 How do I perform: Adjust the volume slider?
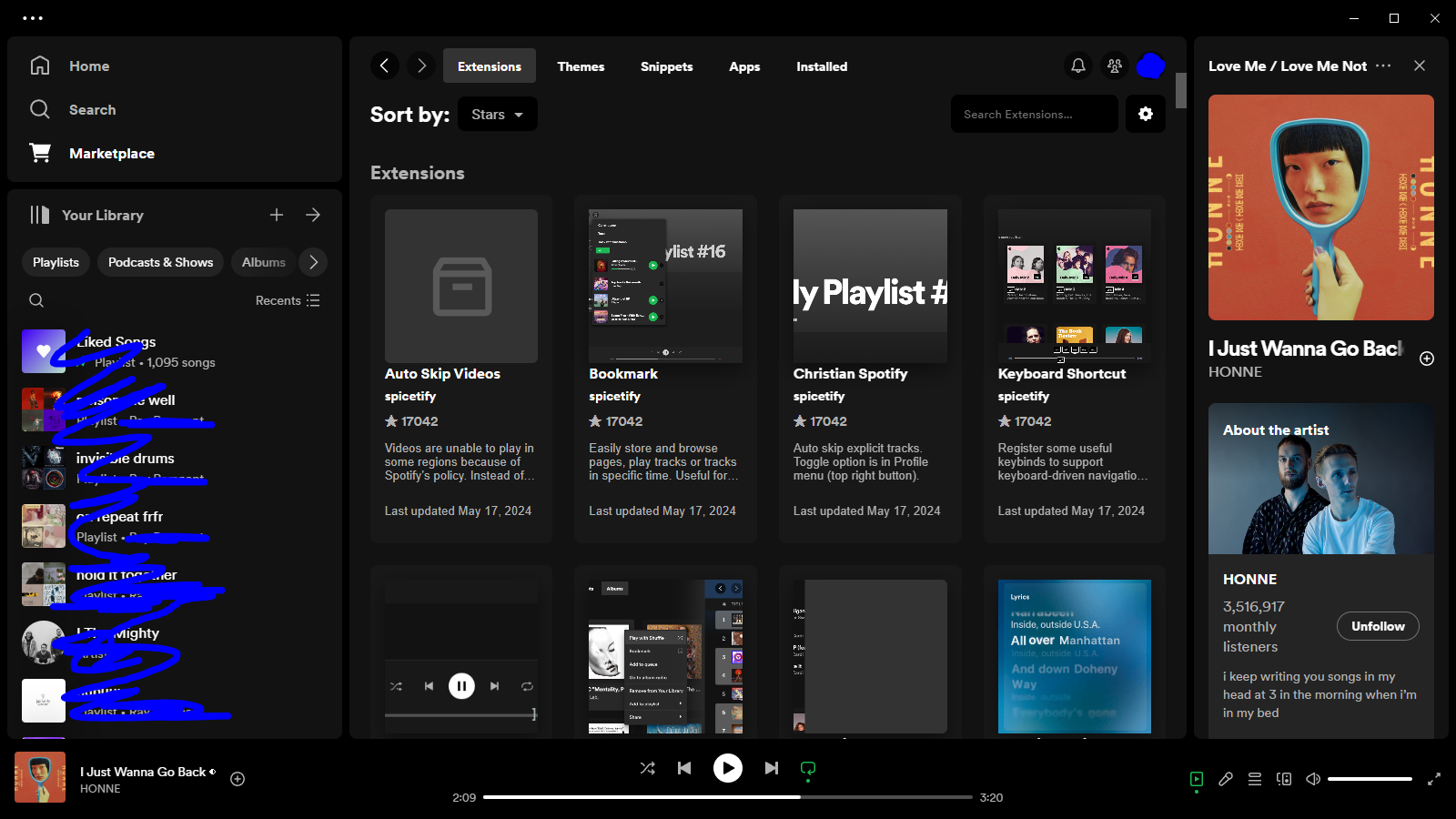(1370, 779)
